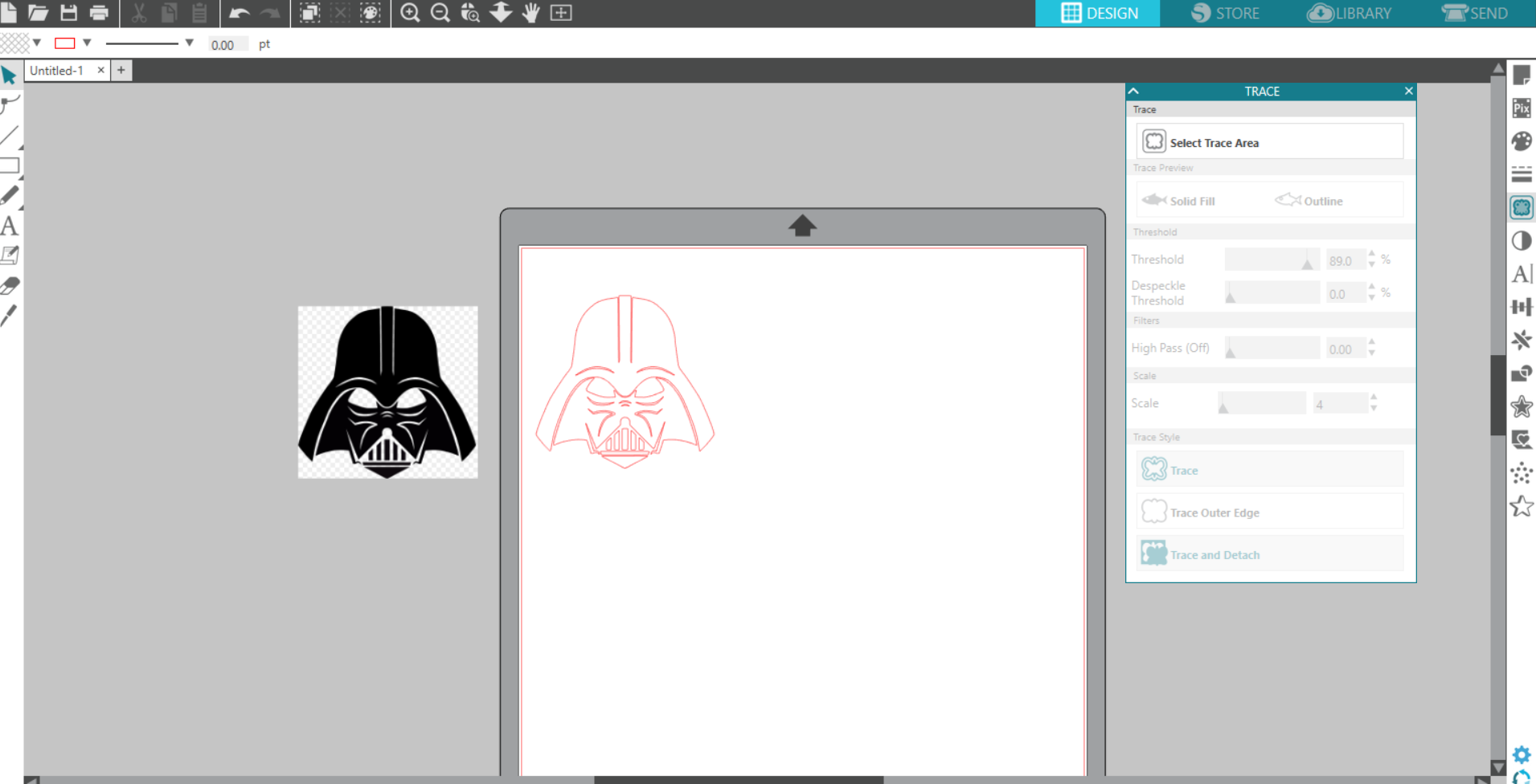Viewport: 1536px width, 784px height.
Task: Switch trace preview to Solid Fill
Action: tap(1178, 201)
